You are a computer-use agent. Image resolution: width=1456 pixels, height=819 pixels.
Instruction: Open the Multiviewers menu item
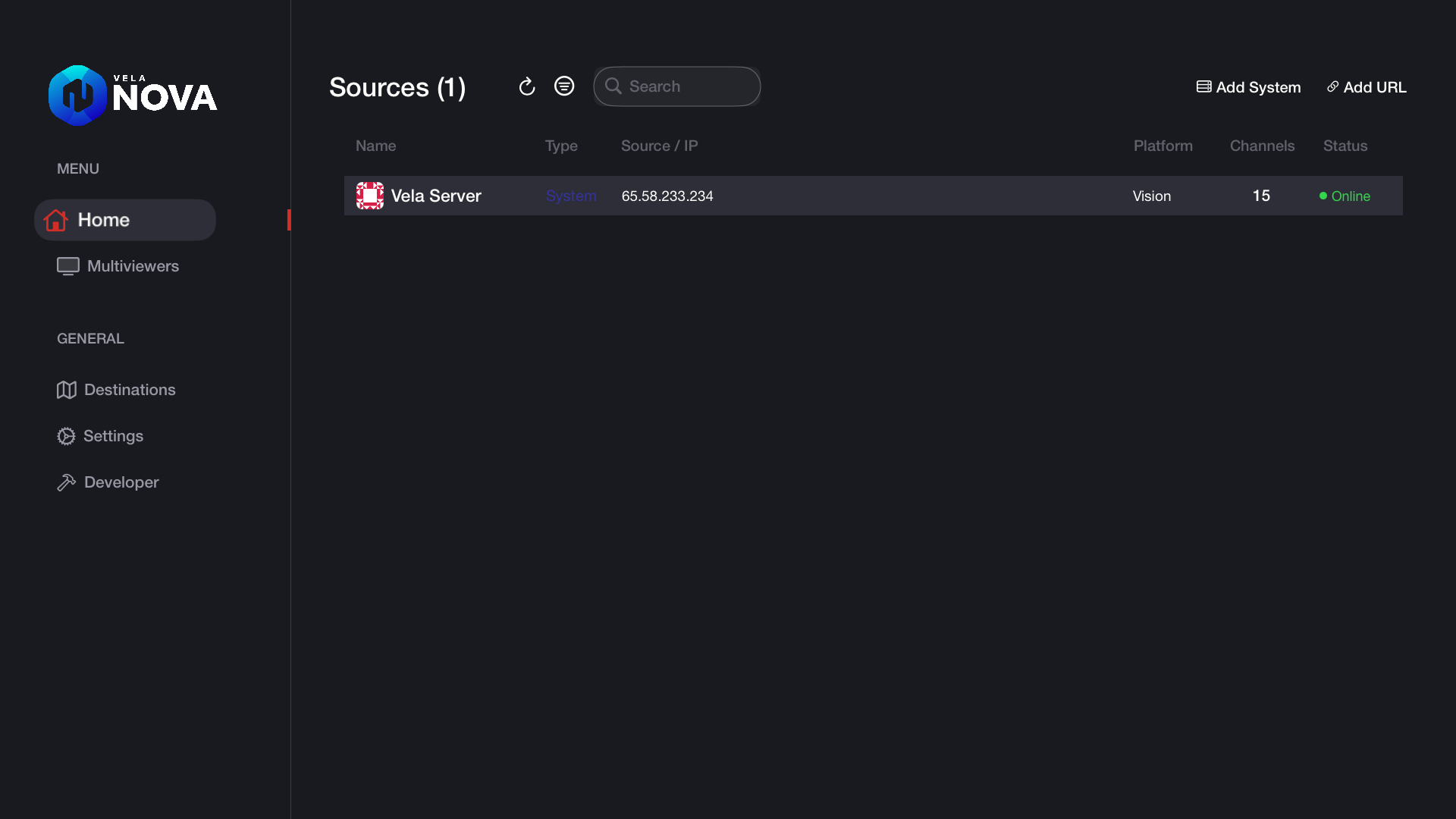118,266
